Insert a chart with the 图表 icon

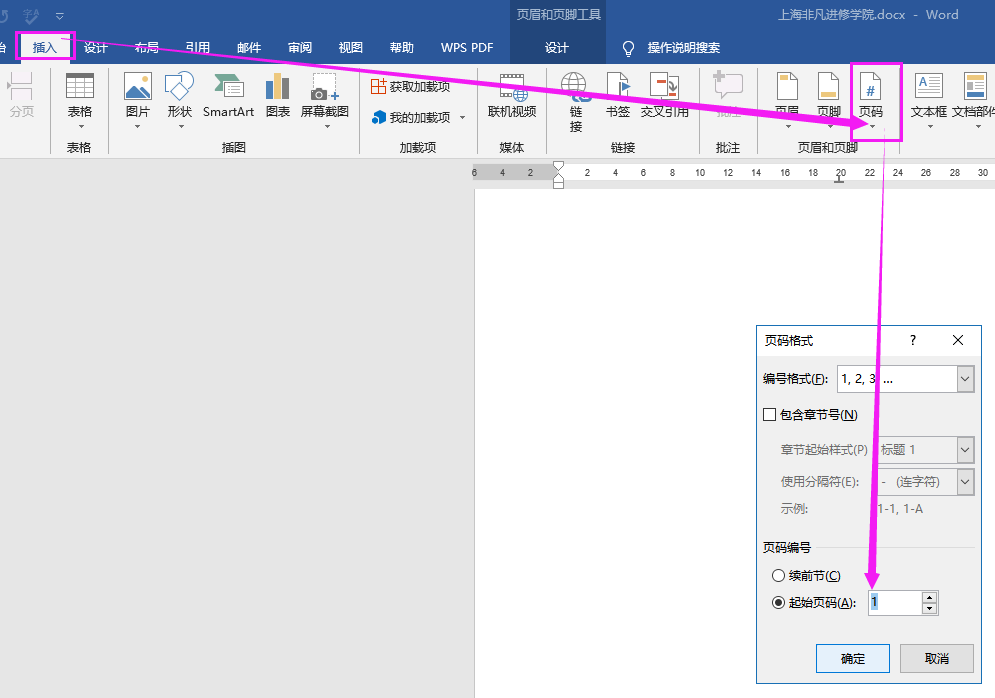click(x=277, y=97)
